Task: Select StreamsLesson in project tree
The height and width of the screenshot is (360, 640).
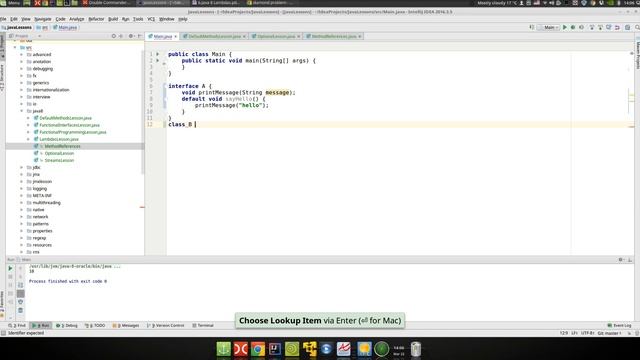Action: click(x=59, y=160)
